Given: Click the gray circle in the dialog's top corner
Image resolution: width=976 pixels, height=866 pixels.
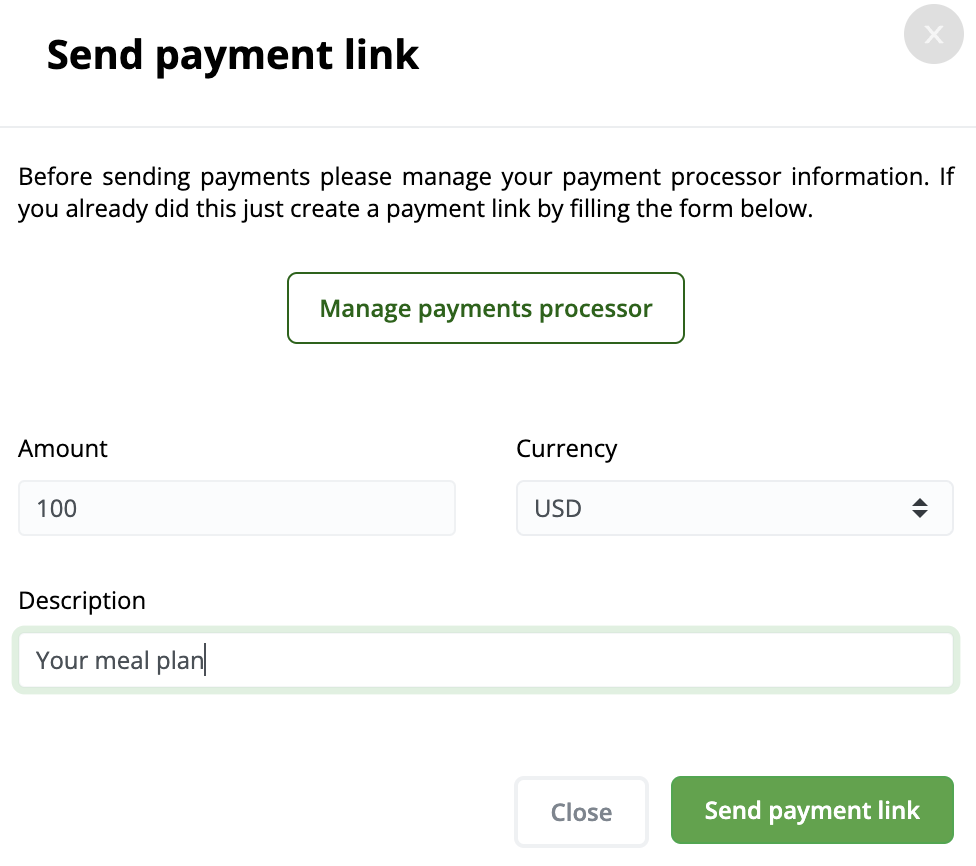Looking at the screenshot, I should (933, 34).
